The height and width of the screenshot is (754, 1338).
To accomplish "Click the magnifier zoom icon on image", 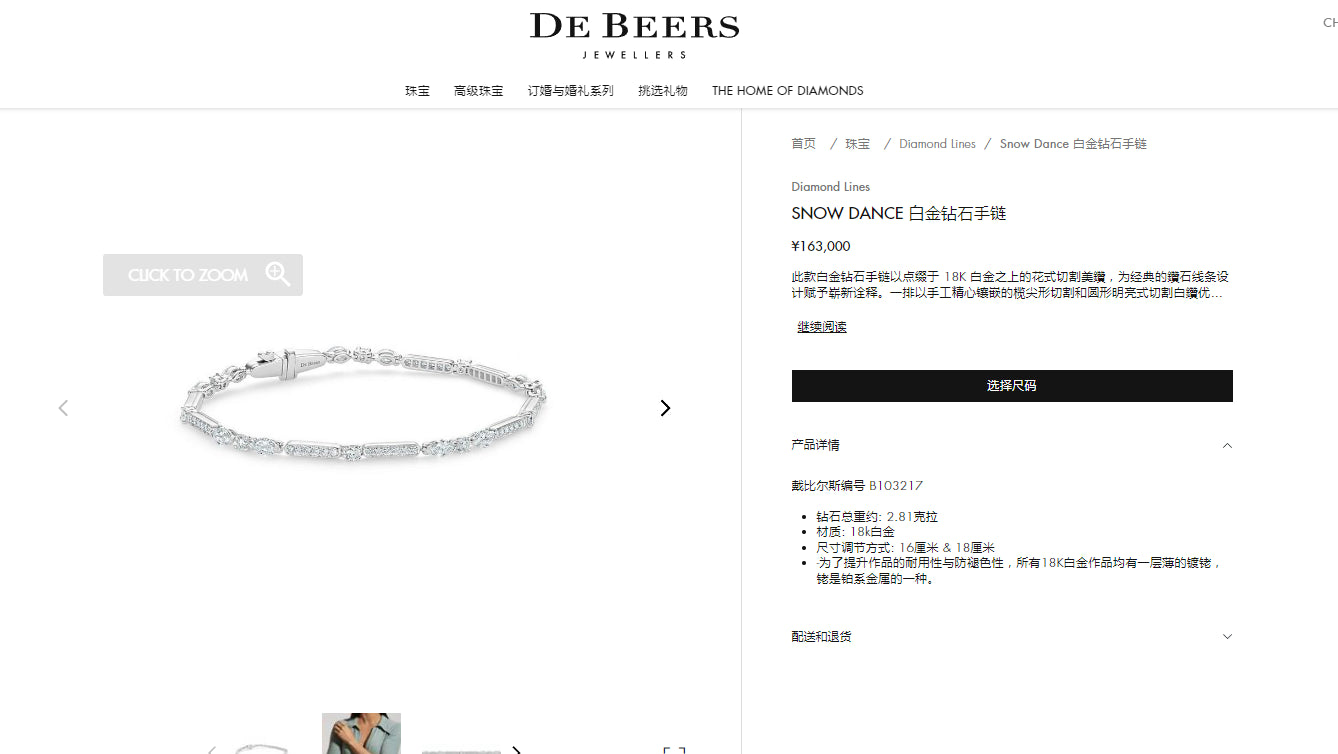I will 278,274.
